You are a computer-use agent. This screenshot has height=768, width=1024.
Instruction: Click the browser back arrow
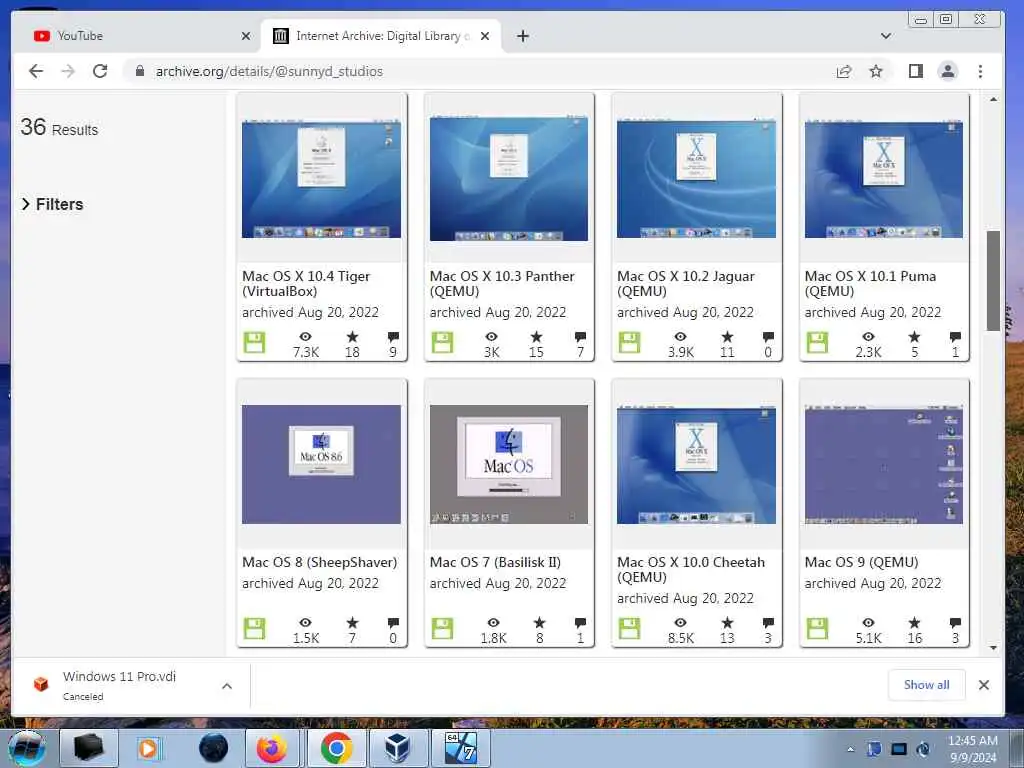tap(36, 71)
